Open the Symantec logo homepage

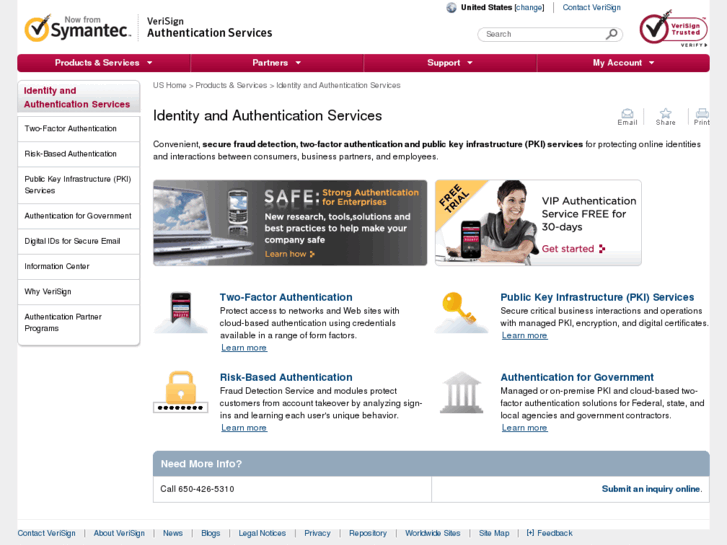coord(78,28)
